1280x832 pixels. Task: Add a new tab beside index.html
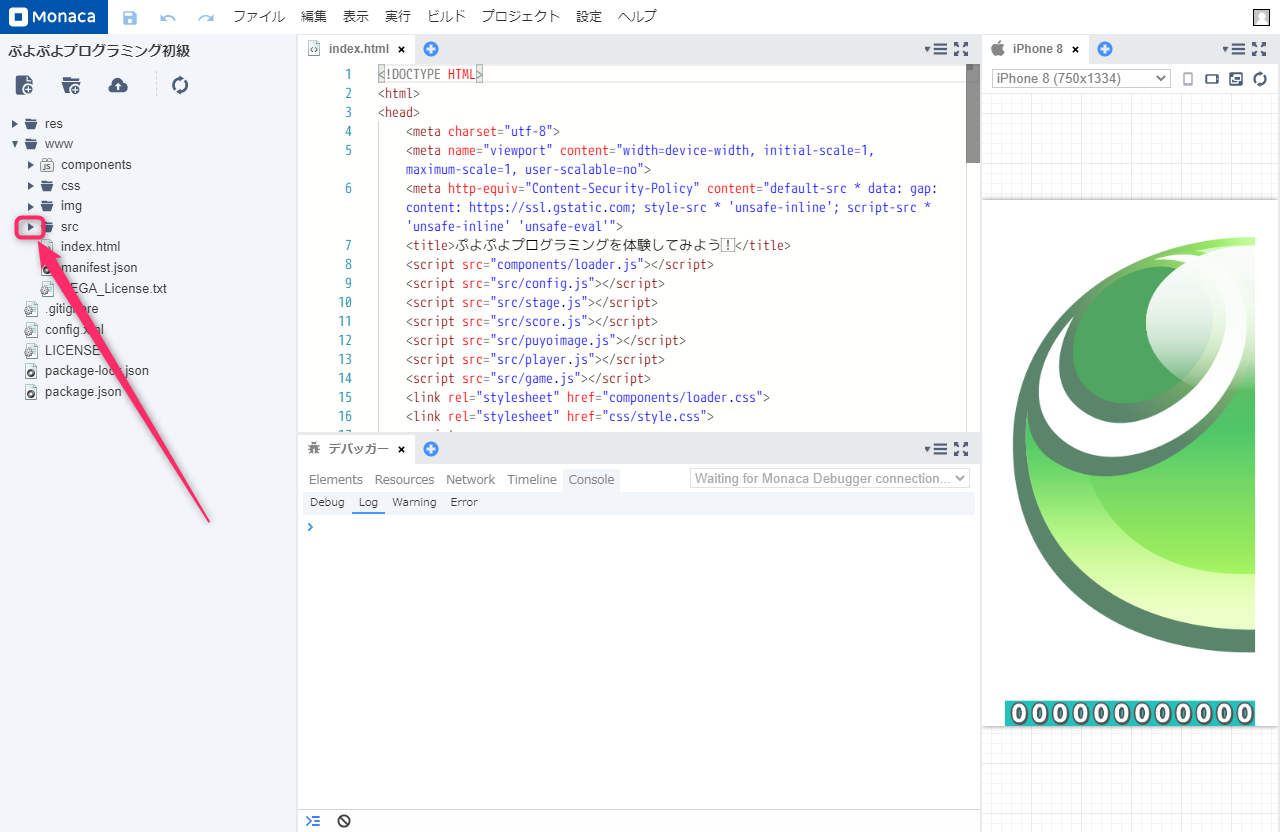tap(431, 49)
